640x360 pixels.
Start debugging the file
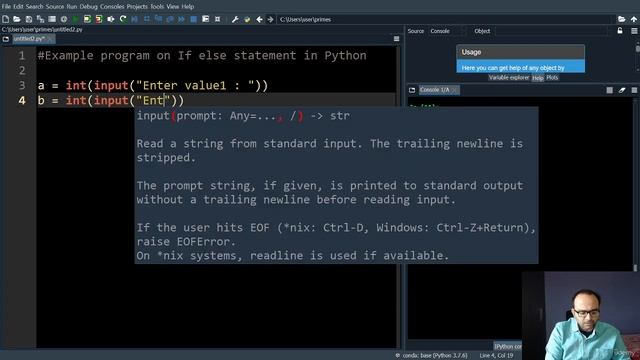(134, 19)
